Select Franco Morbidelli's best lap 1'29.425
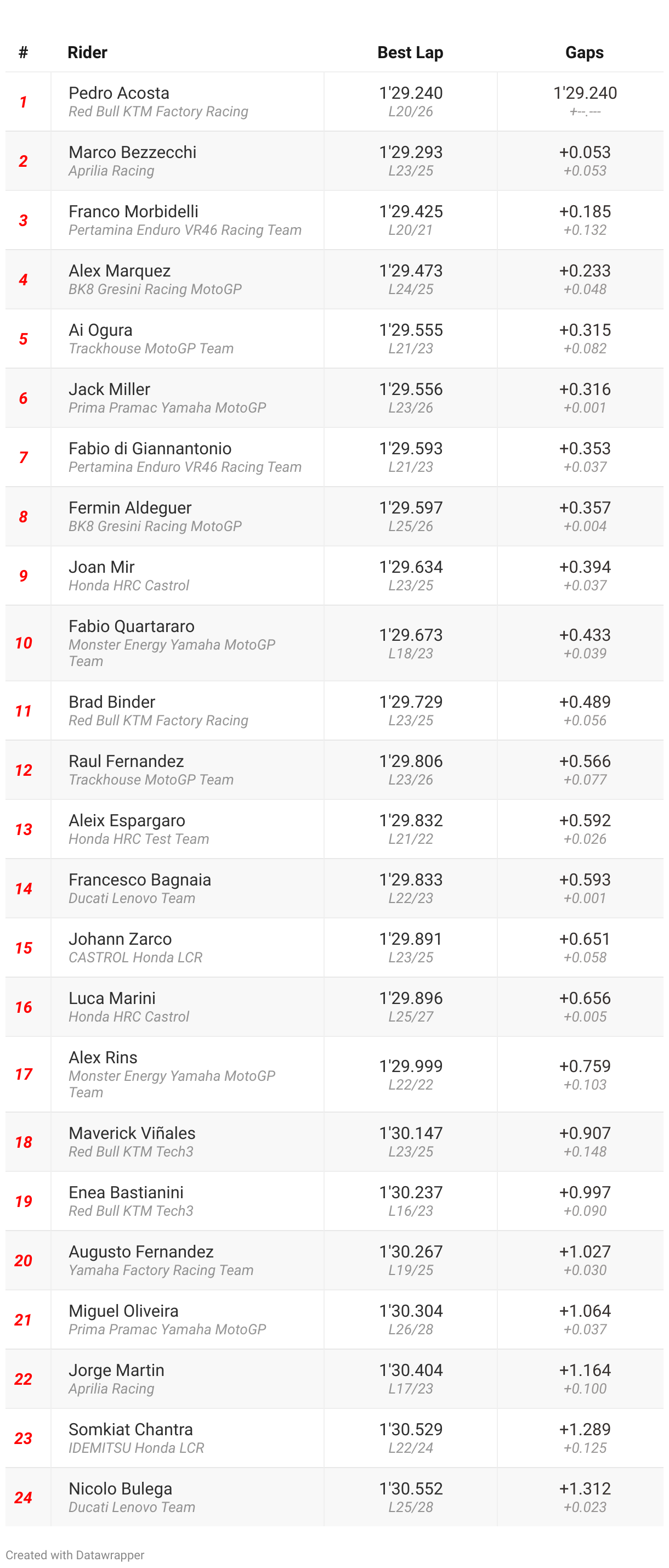 point(411,211)
